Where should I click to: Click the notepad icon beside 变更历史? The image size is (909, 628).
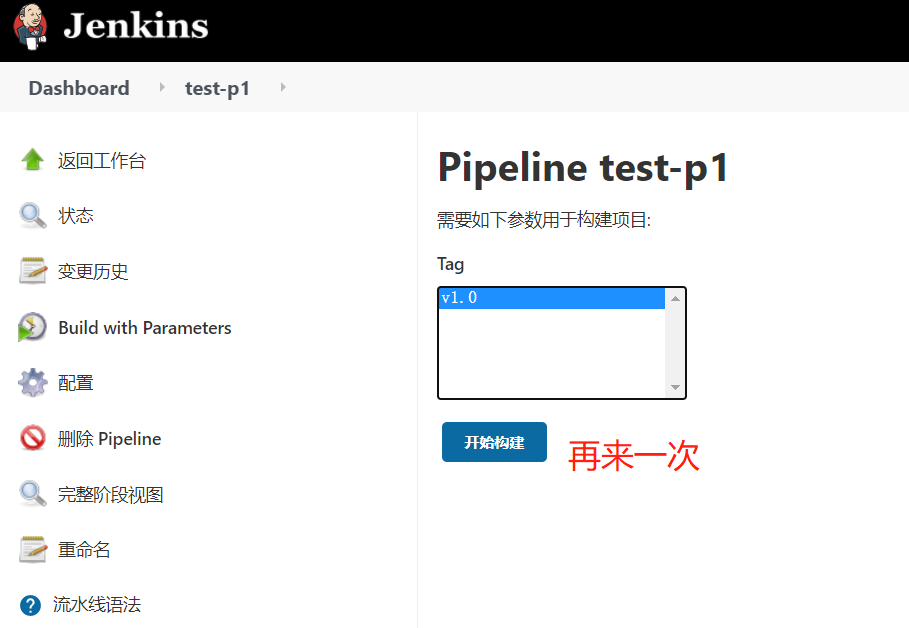[32, 271]
